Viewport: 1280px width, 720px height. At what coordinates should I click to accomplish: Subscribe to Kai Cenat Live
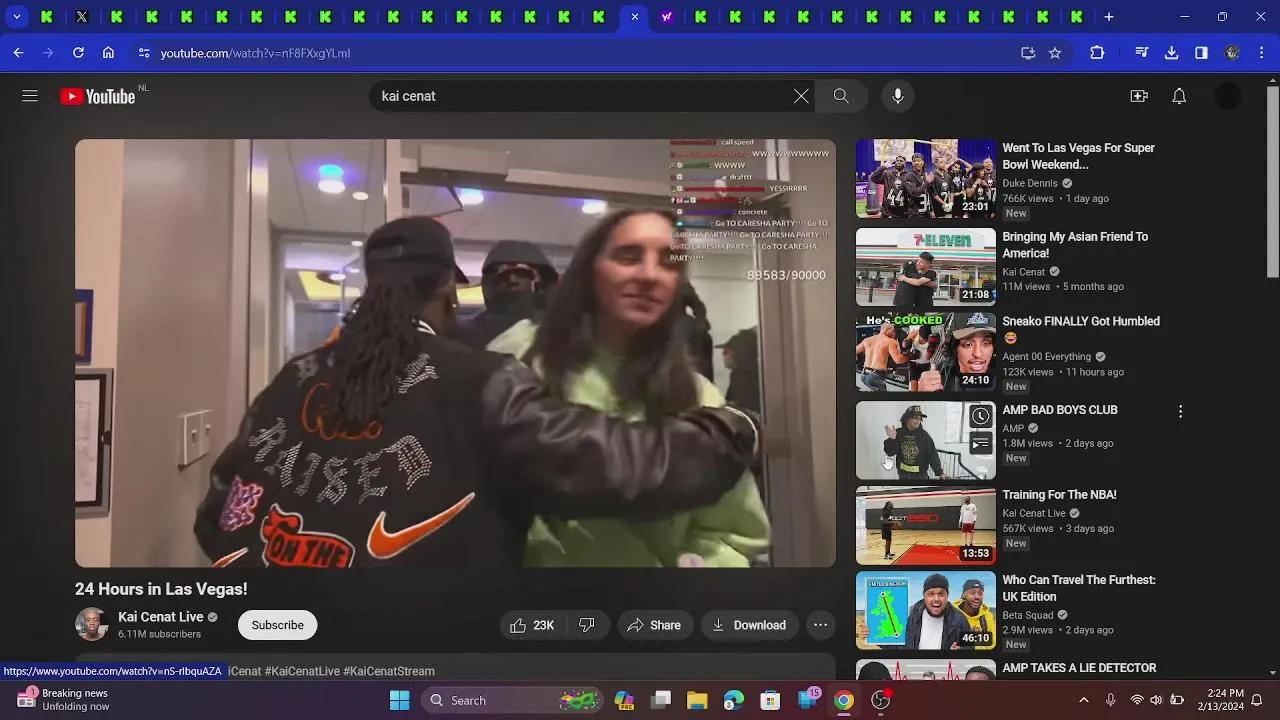click(x=278, y=625)
